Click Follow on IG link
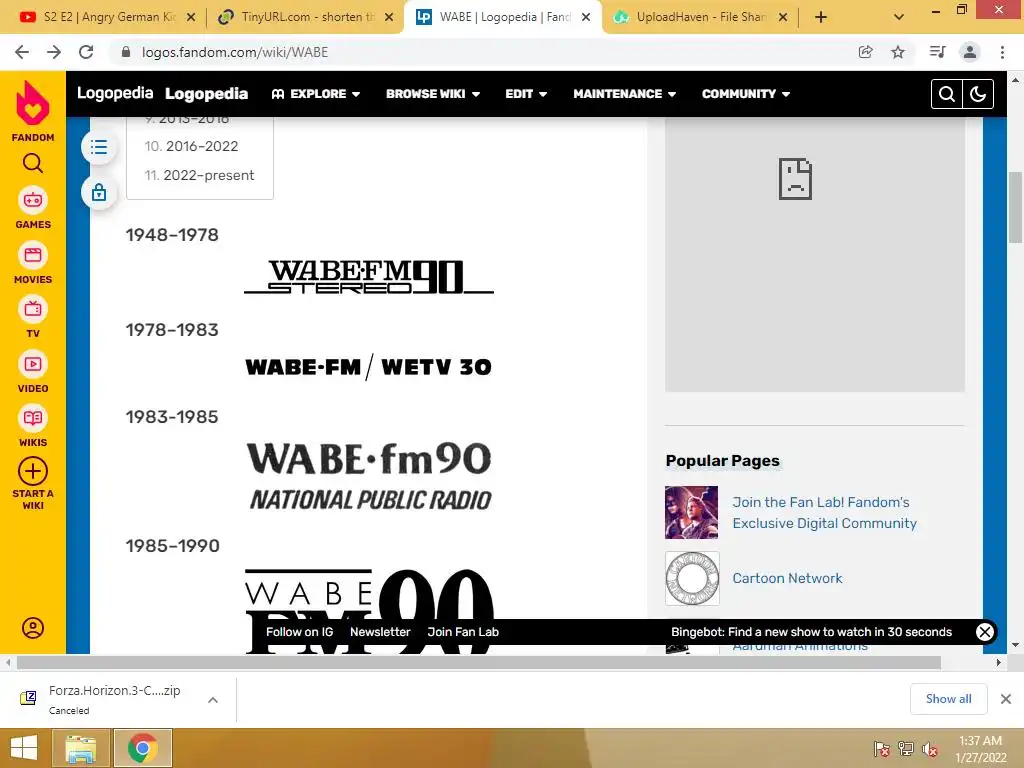The width and height of the screenshot is (1024, 768). pyautogui.click(x=299, y=632)
